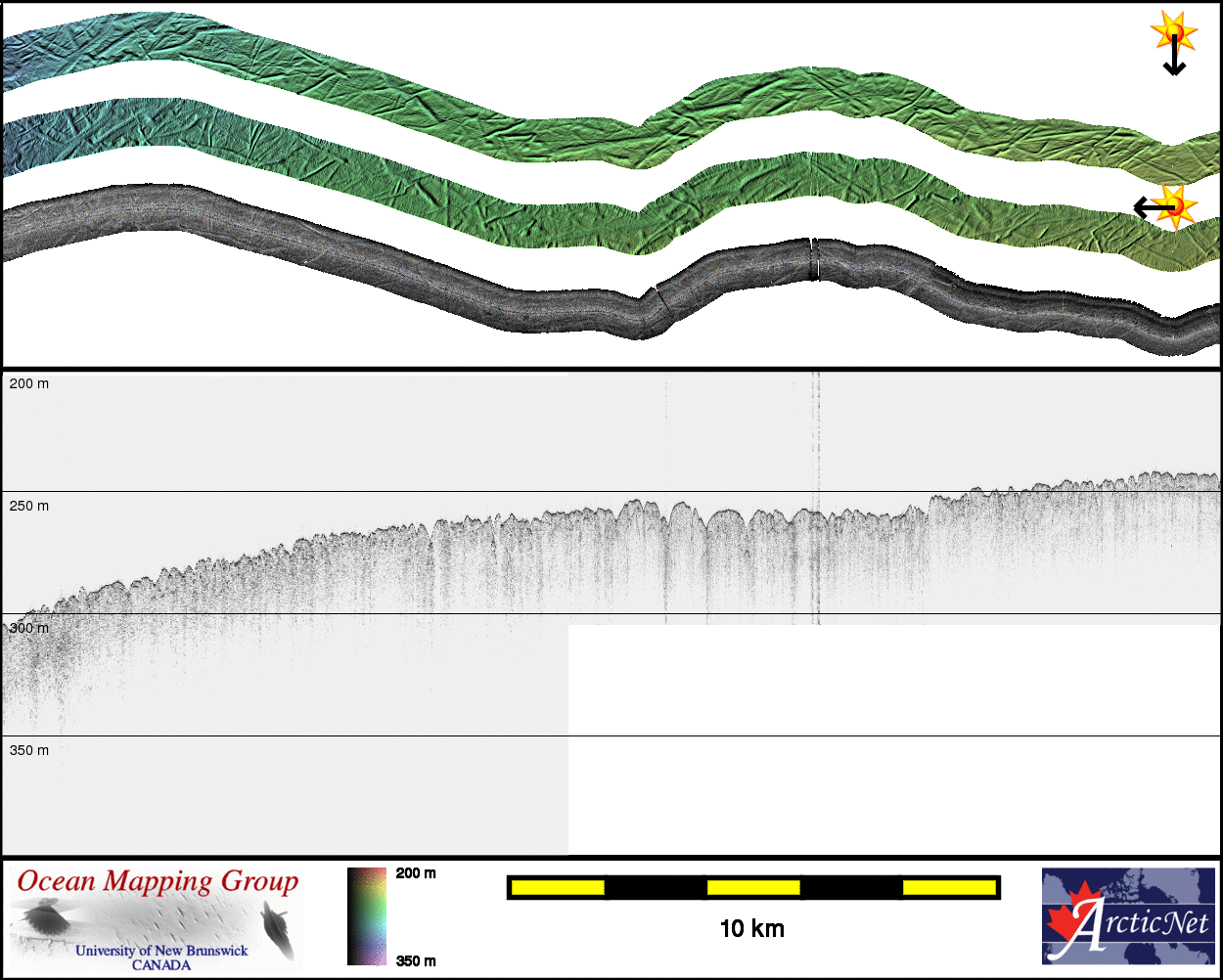
Task: Click the depth color scale legend bar
Action: point(367,916)
